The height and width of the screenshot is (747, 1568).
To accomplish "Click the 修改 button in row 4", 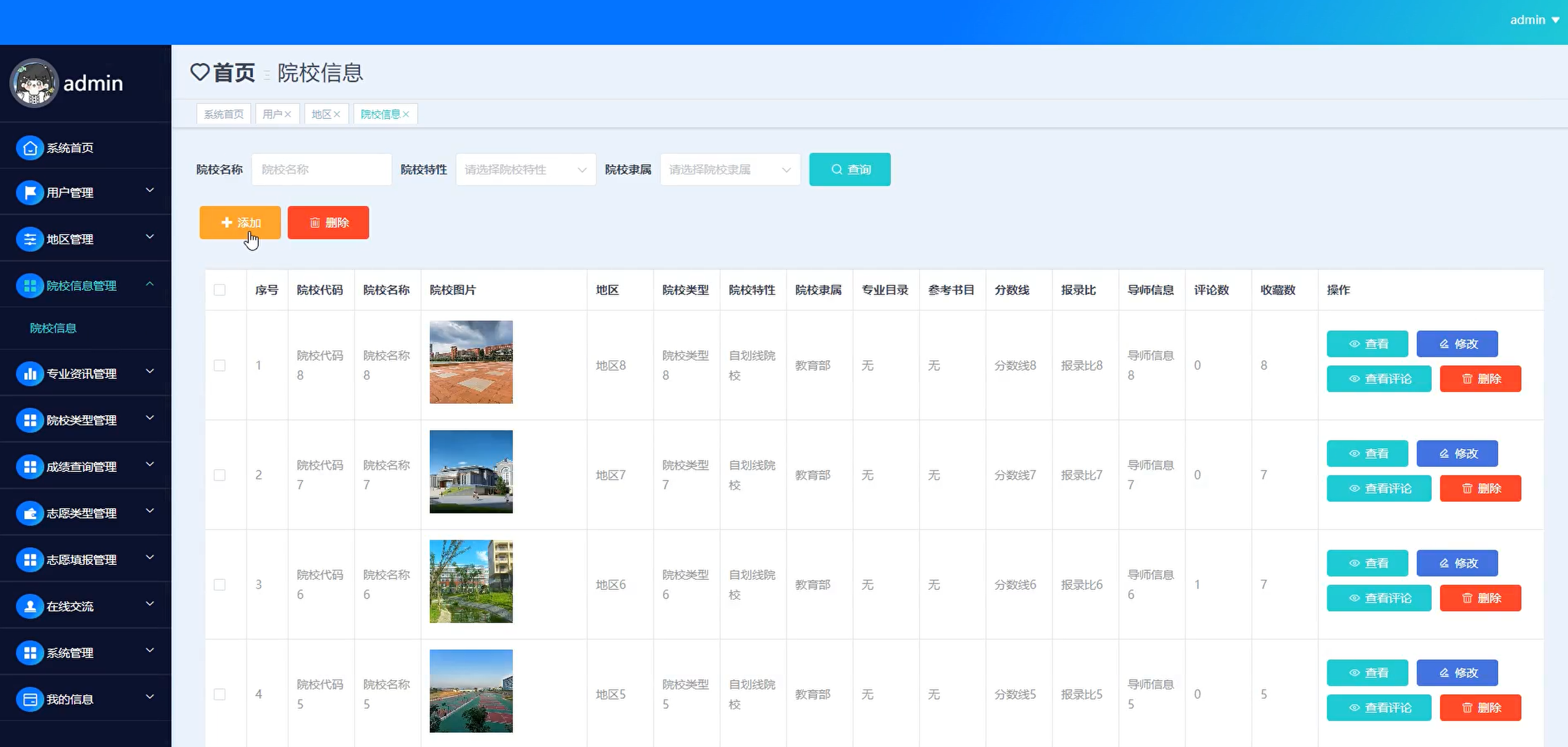I will click(x=1457, y=673).
